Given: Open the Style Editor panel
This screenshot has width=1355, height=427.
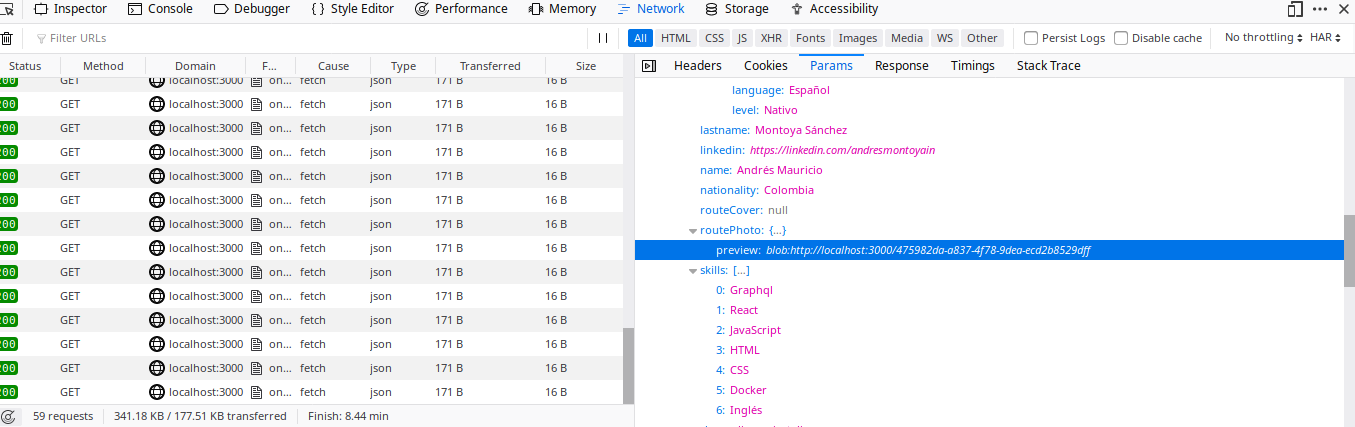Looking at the screenshot, I should pyautogui.click(x=352, y=9).
